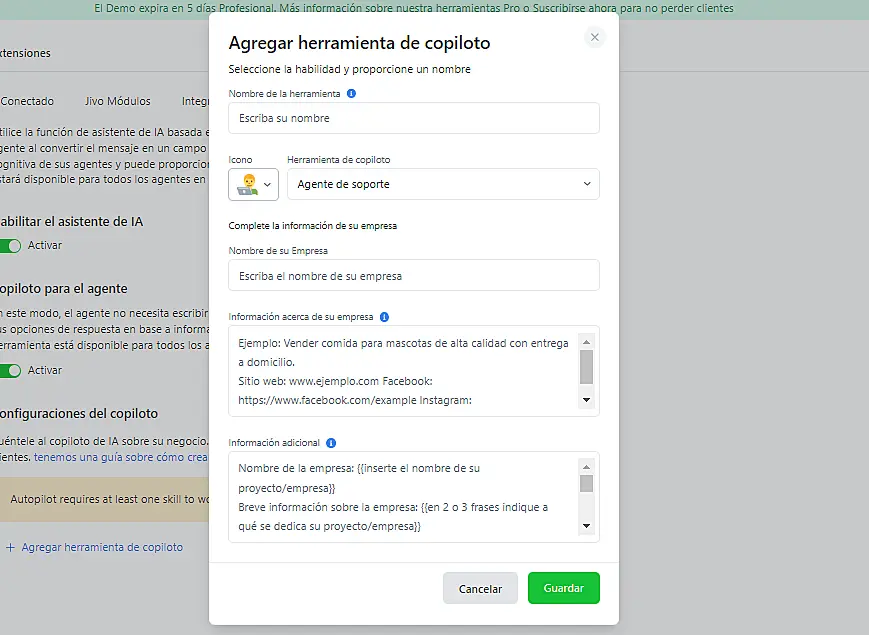
Task: Focus the Nombre de su Empresa field
Action: [x=414, y=275]
